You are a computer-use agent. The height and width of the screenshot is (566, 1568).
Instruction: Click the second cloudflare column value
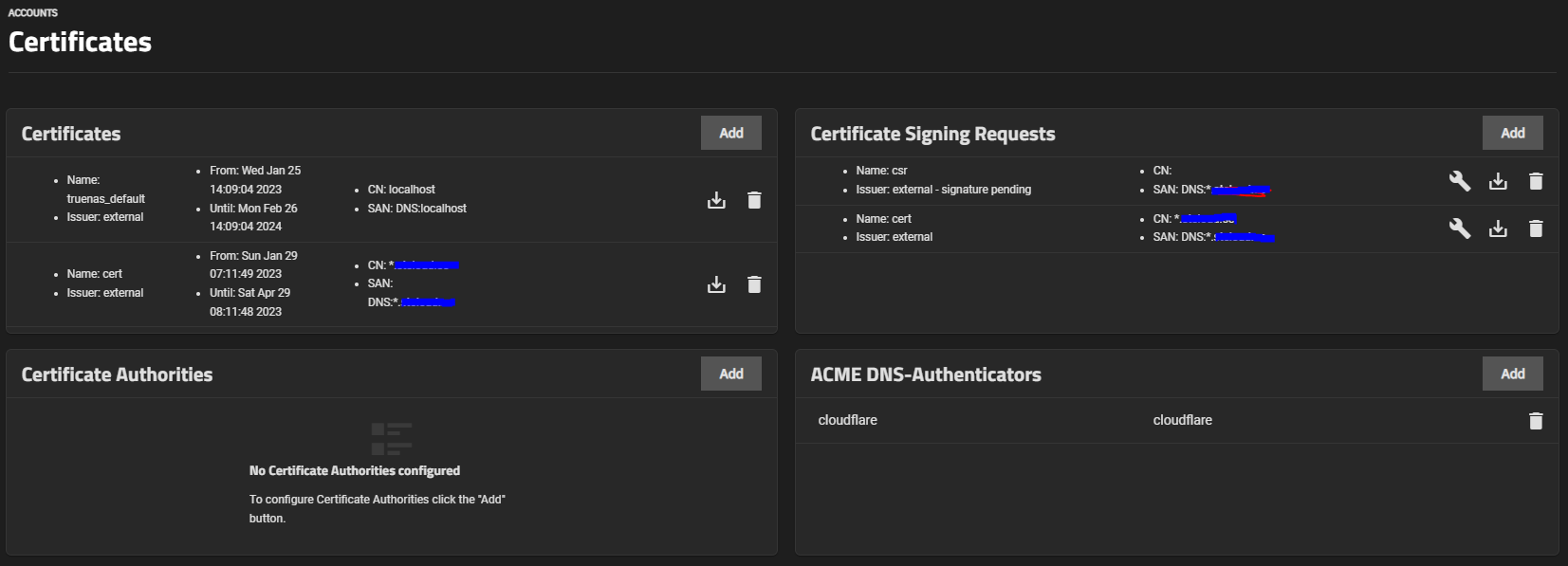[x=1183, y=420]
